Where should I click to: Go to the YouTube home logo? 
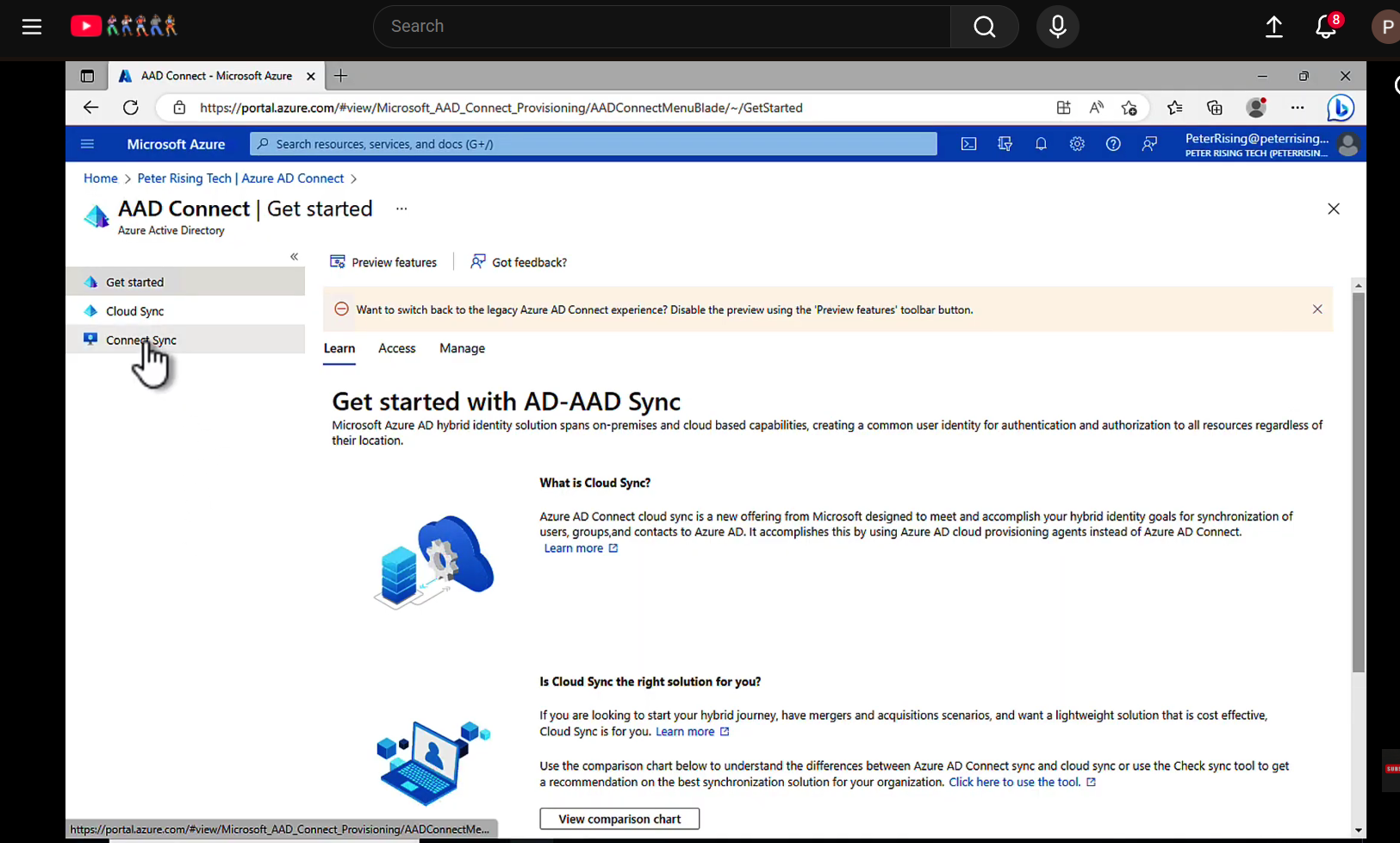click(x=124, y=27)
